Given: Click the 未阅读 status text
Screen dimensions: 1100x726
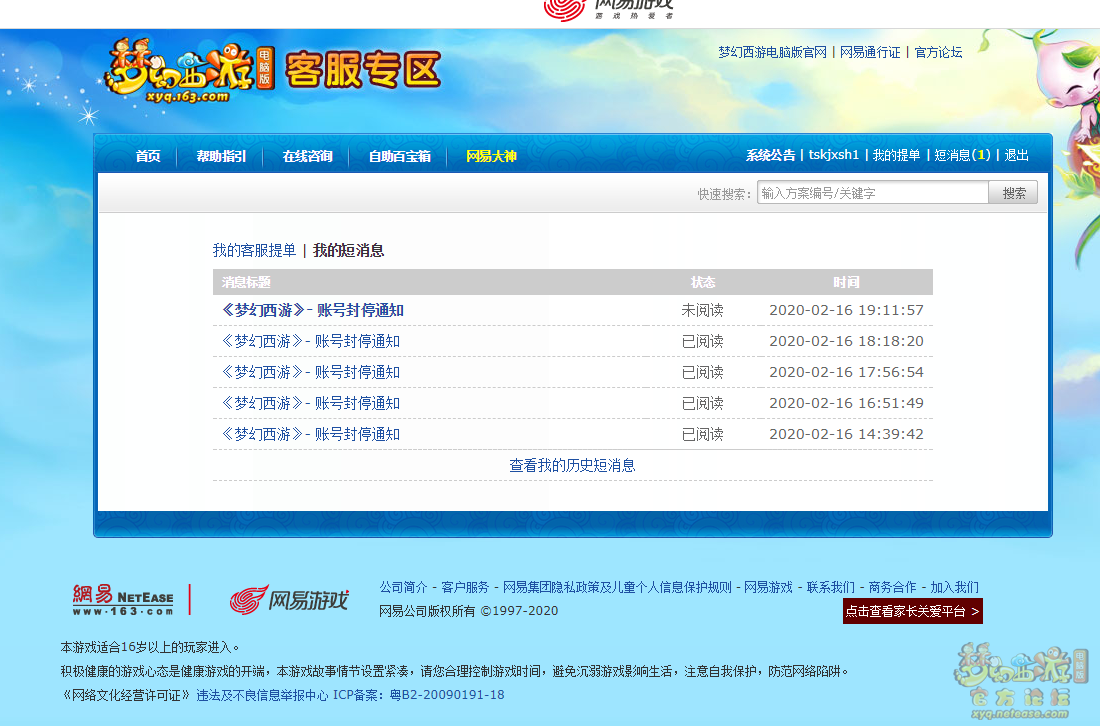Looking at the screenshot, I should [x=702, y=310].
